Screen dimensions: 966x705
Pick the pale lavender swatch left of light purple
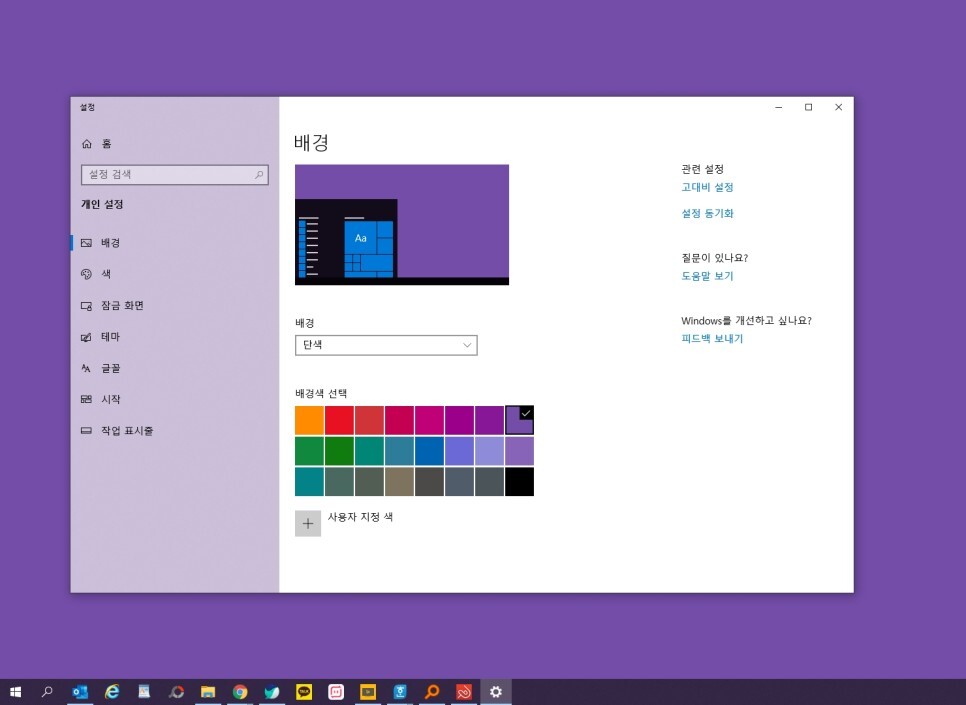489,451
